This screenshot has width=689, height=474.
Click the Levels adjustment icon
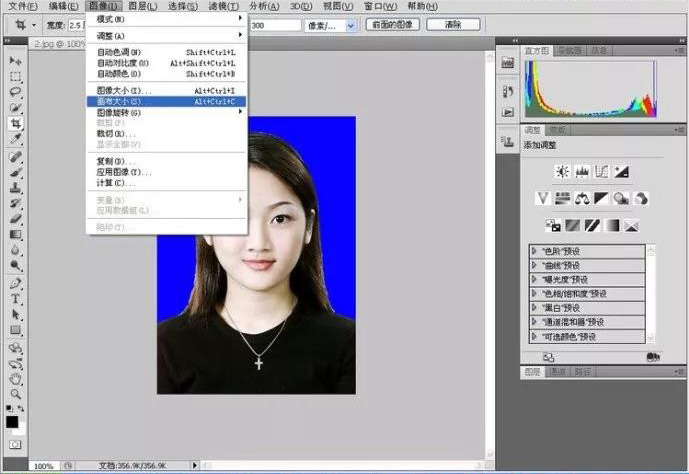(582, 172)
